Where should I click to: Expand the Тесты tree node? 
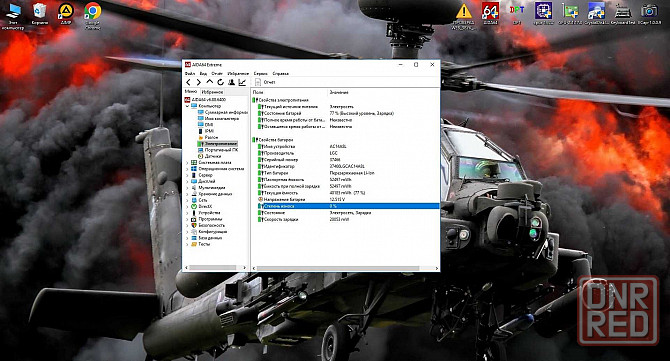(187, 244)
